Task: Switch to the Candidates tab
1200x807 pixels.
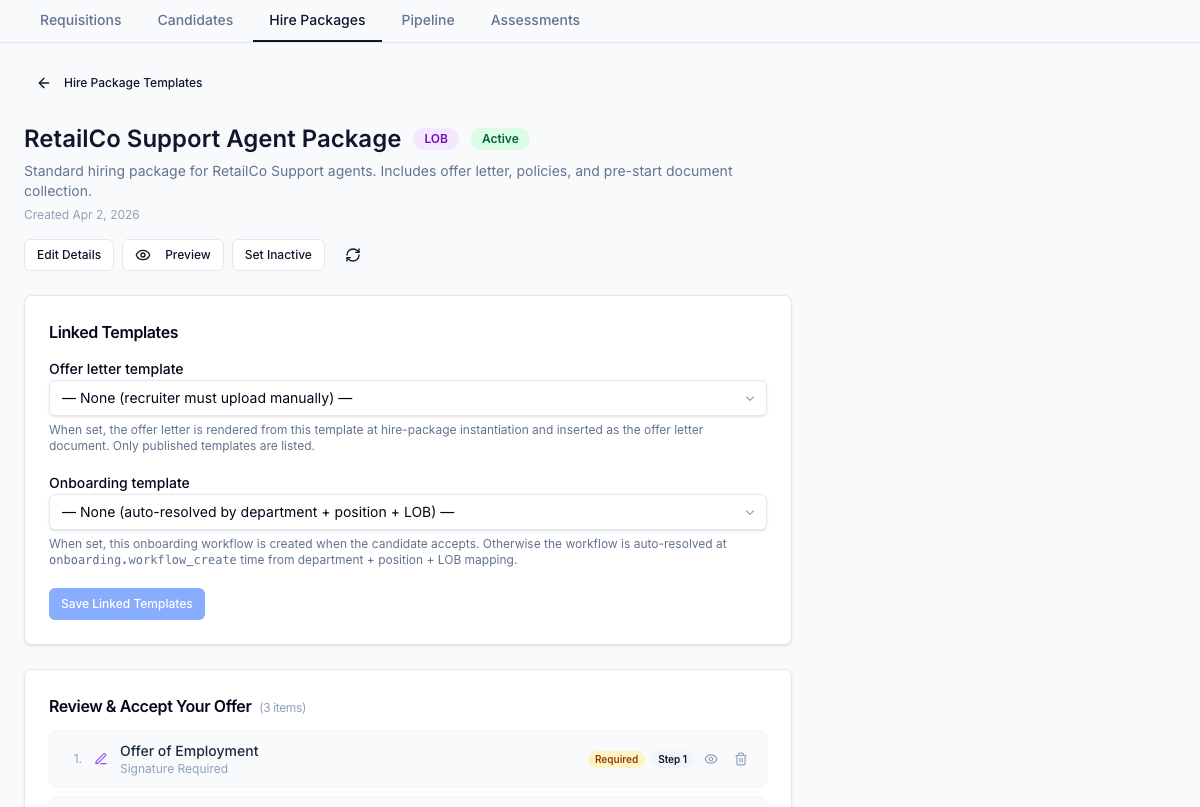Action: [x=195, y=20]
